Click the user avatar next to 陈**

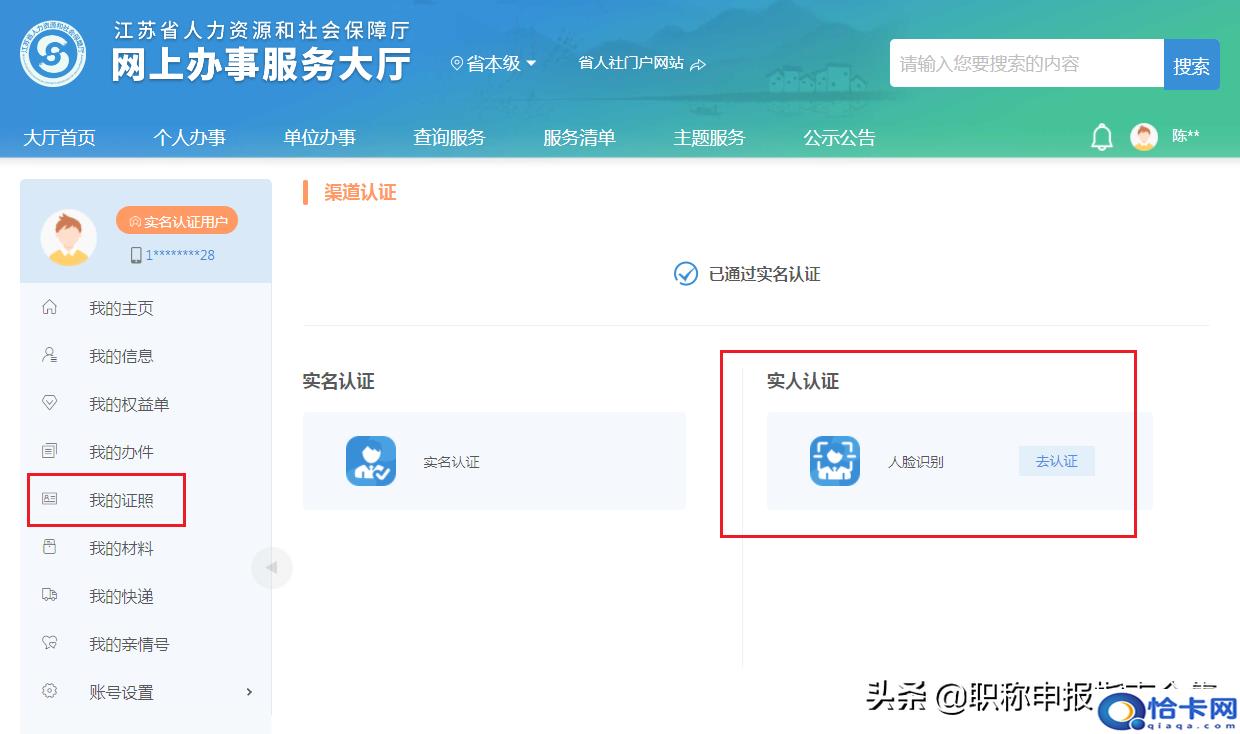click(x=1144, y=137)
